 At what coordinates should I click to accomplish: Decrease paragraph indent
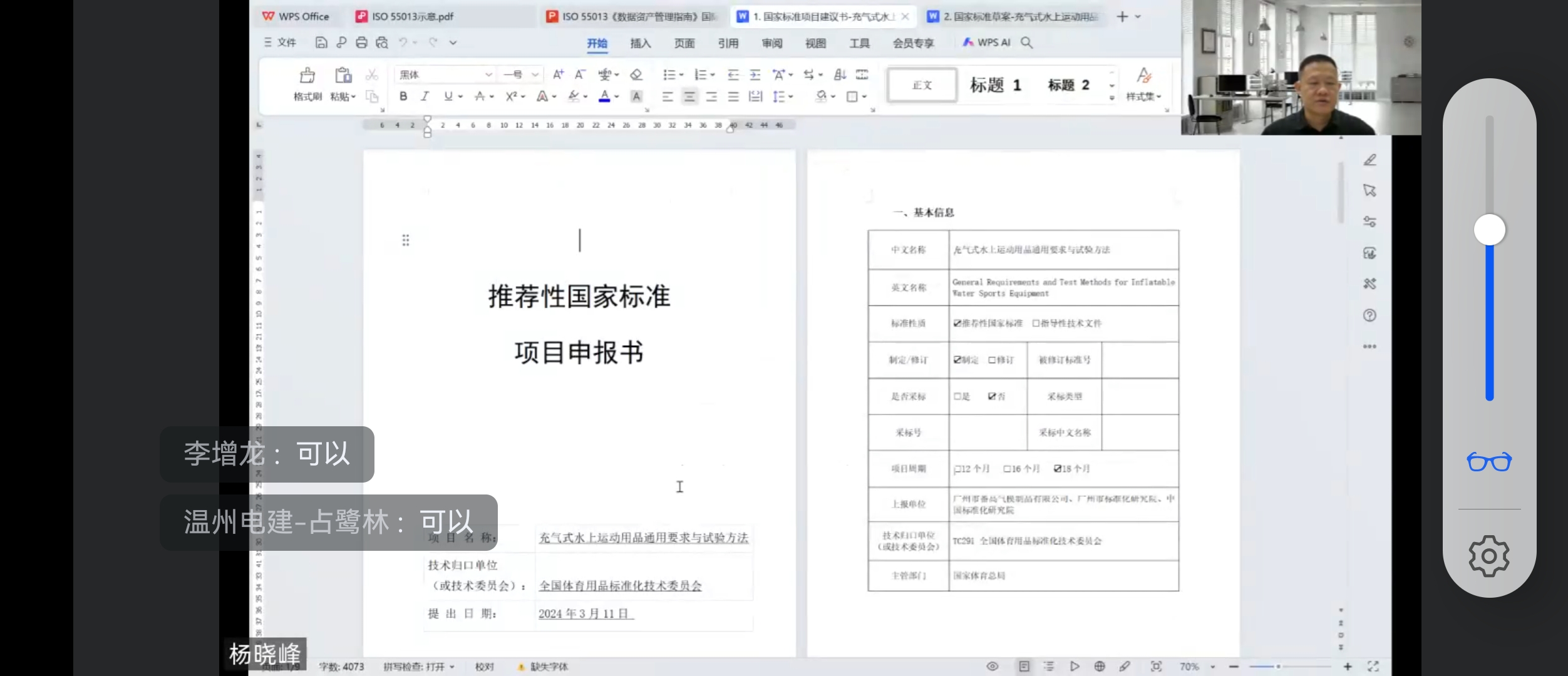(x=733, y=74)
